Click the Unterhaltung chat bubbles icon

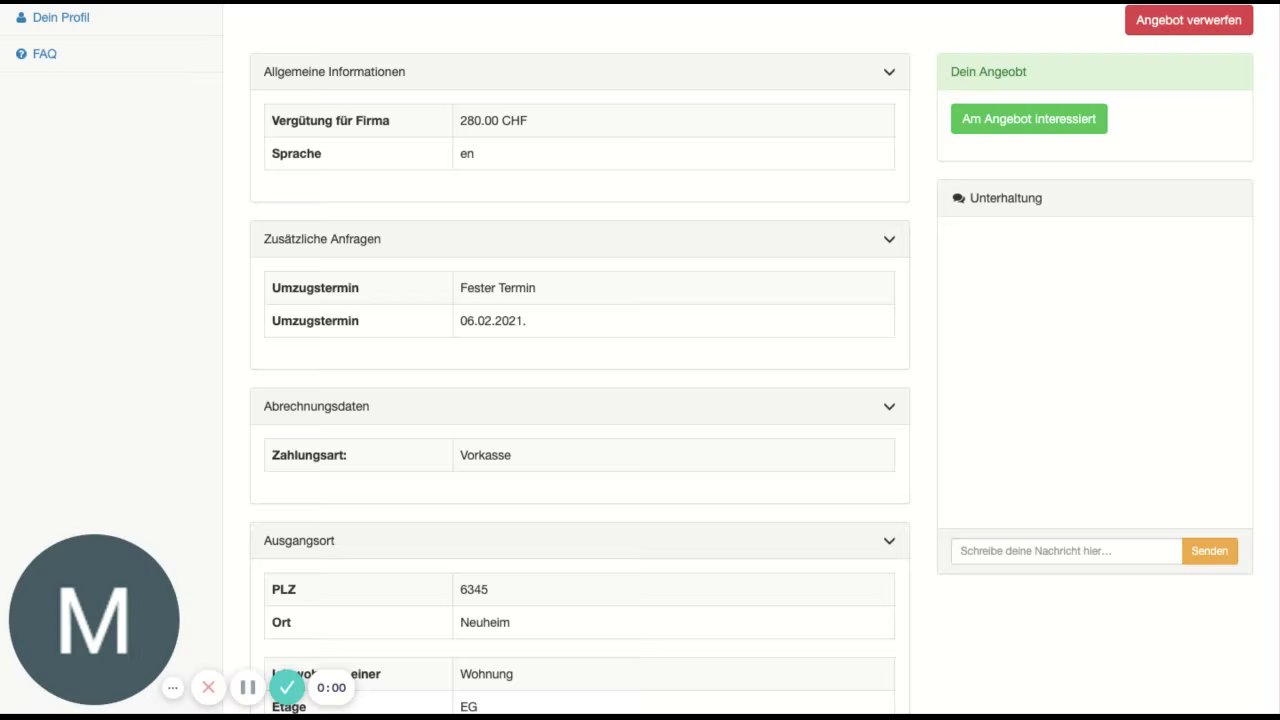pos(959,198)
